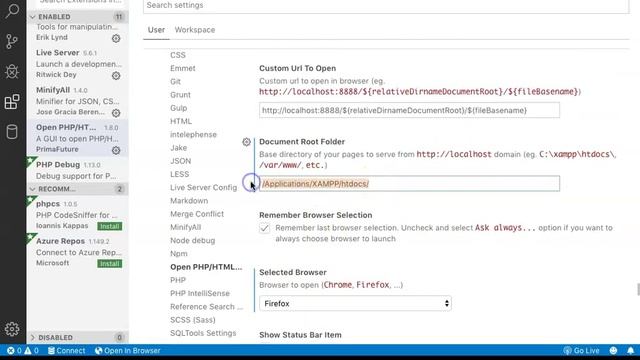Open Live Server extension in list

(x=78, y=64)
